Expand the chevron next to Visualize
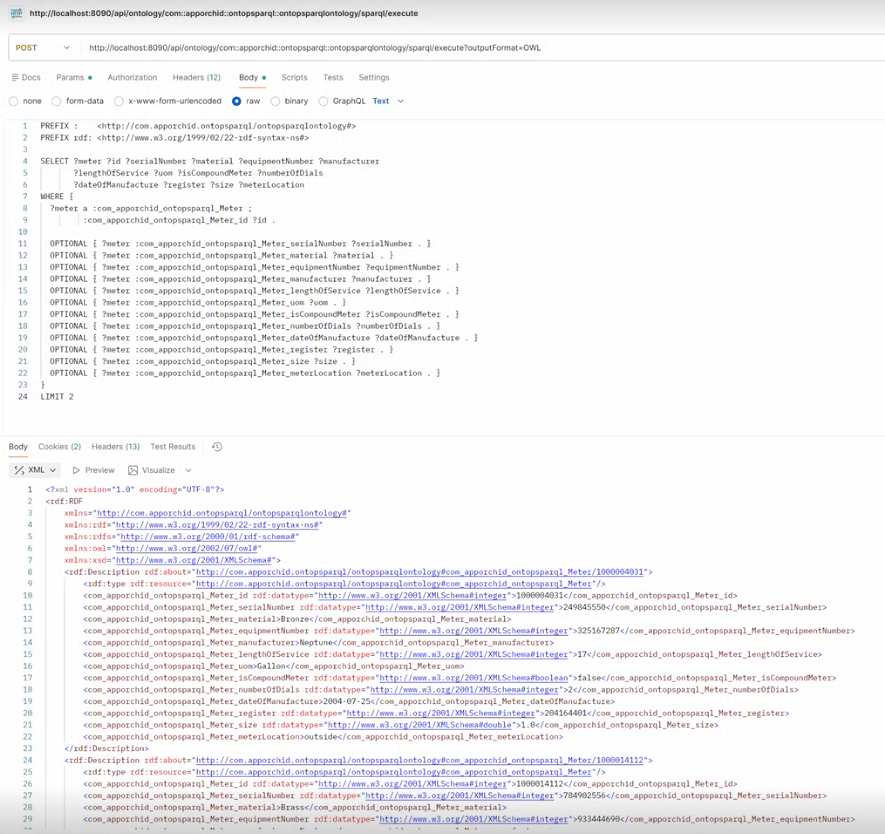Screen dimensions: 885x834 [x=189, y=470]
